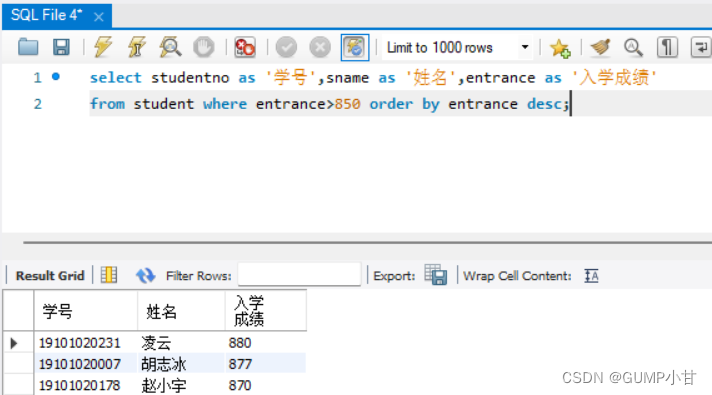Toggle form editor grid icon
712x395 pixels.
click(109, 275)
